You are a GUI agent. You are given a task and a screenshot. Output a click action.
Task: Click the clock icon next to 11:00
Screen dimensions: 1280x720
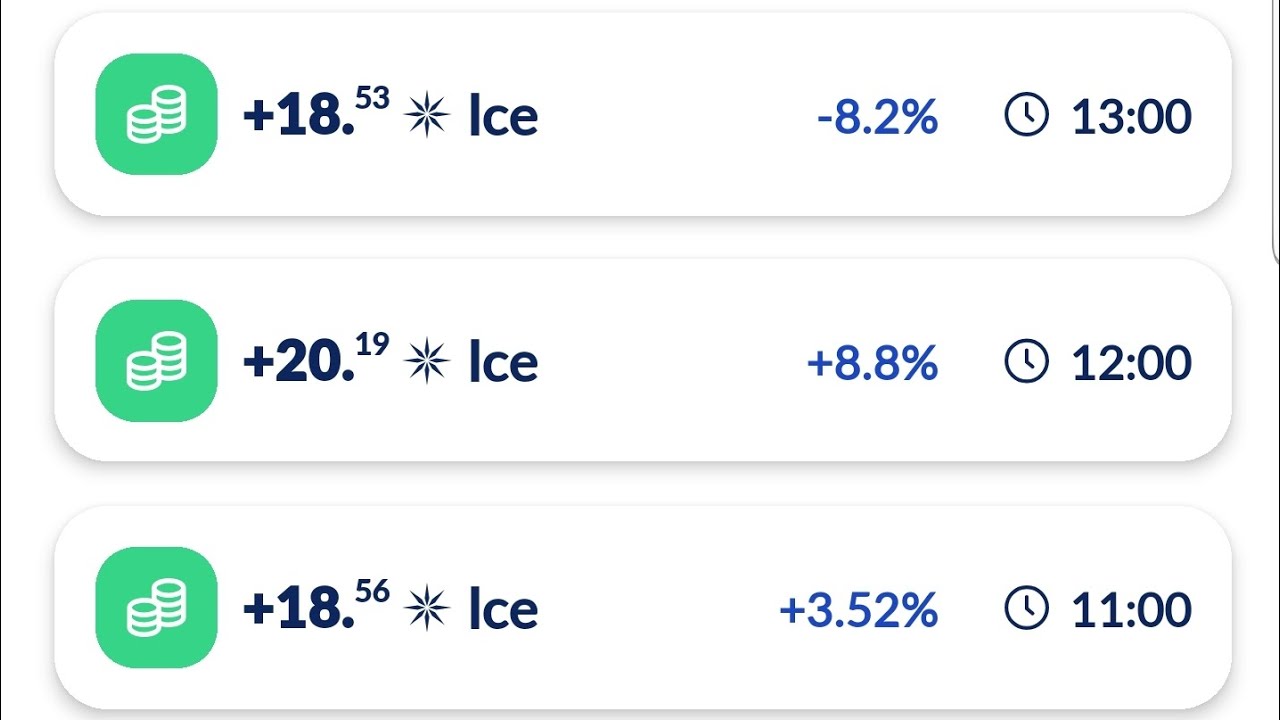[x=1025, y=609]
